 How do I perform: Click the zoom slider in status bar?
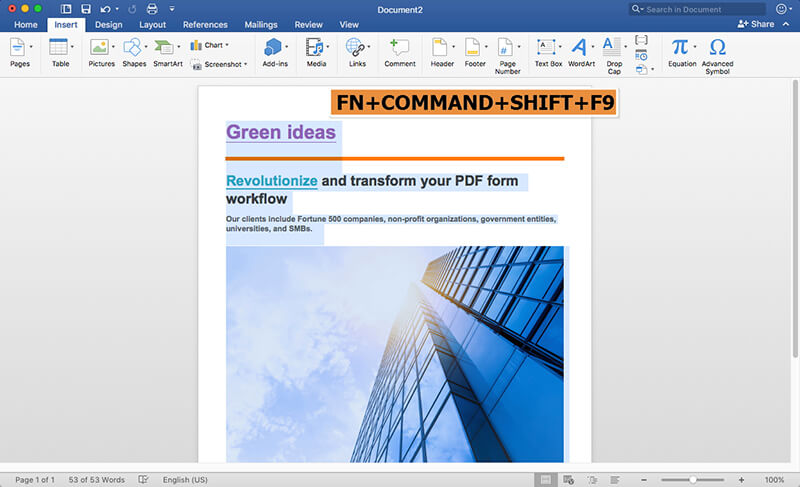(692, 480)
